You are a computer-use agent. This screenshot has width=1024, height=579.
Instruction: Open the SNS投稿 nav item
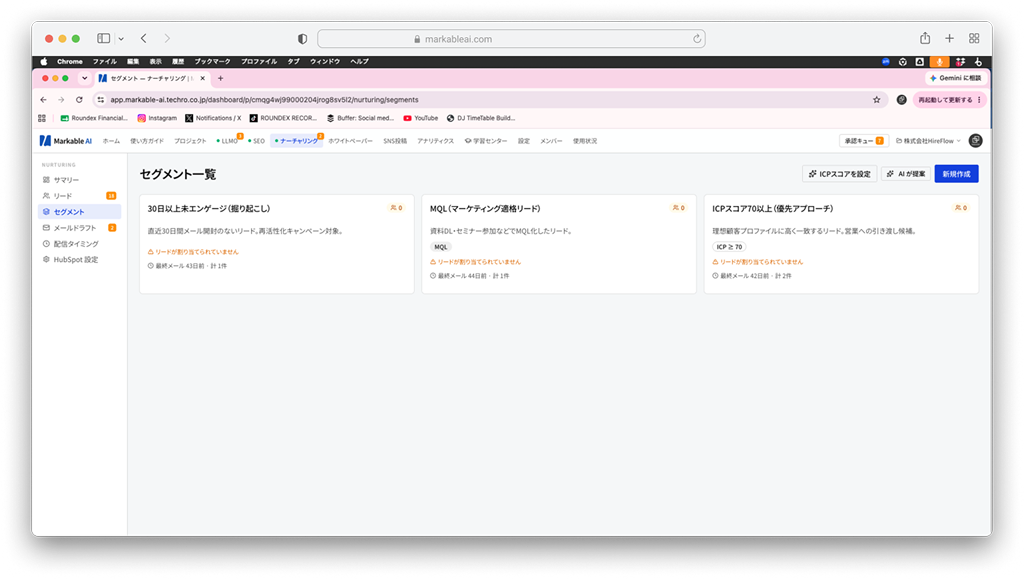[x=395, y=141]
